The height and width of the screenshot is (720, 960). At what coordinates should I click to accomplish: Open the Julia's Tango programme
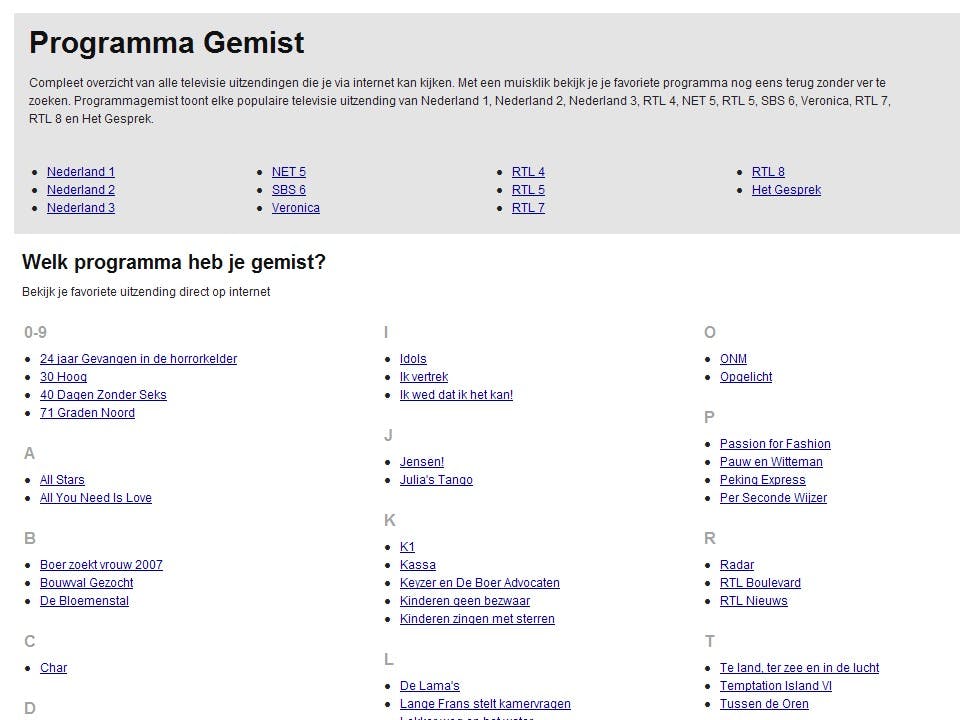pyautogui.click(x=436, y=480)
